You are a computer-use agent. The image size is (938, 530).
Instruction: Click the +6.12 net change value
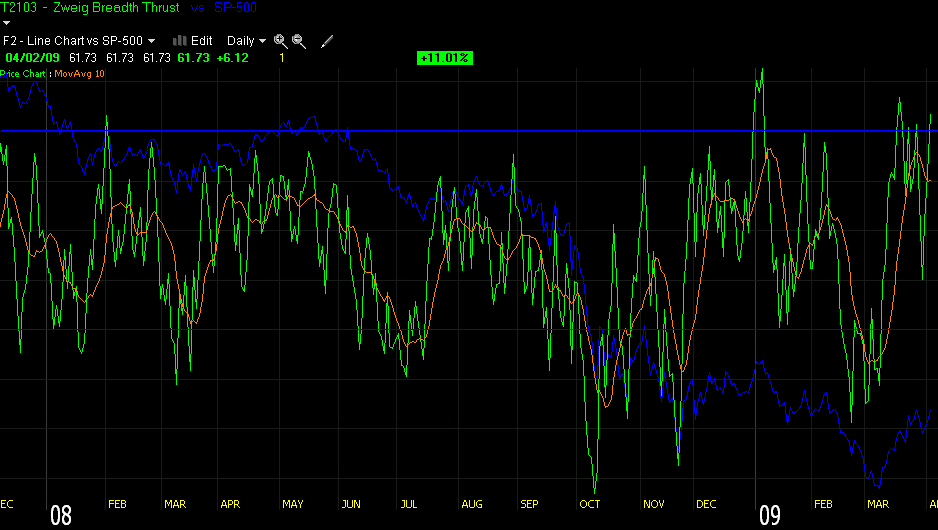point(232,58)
